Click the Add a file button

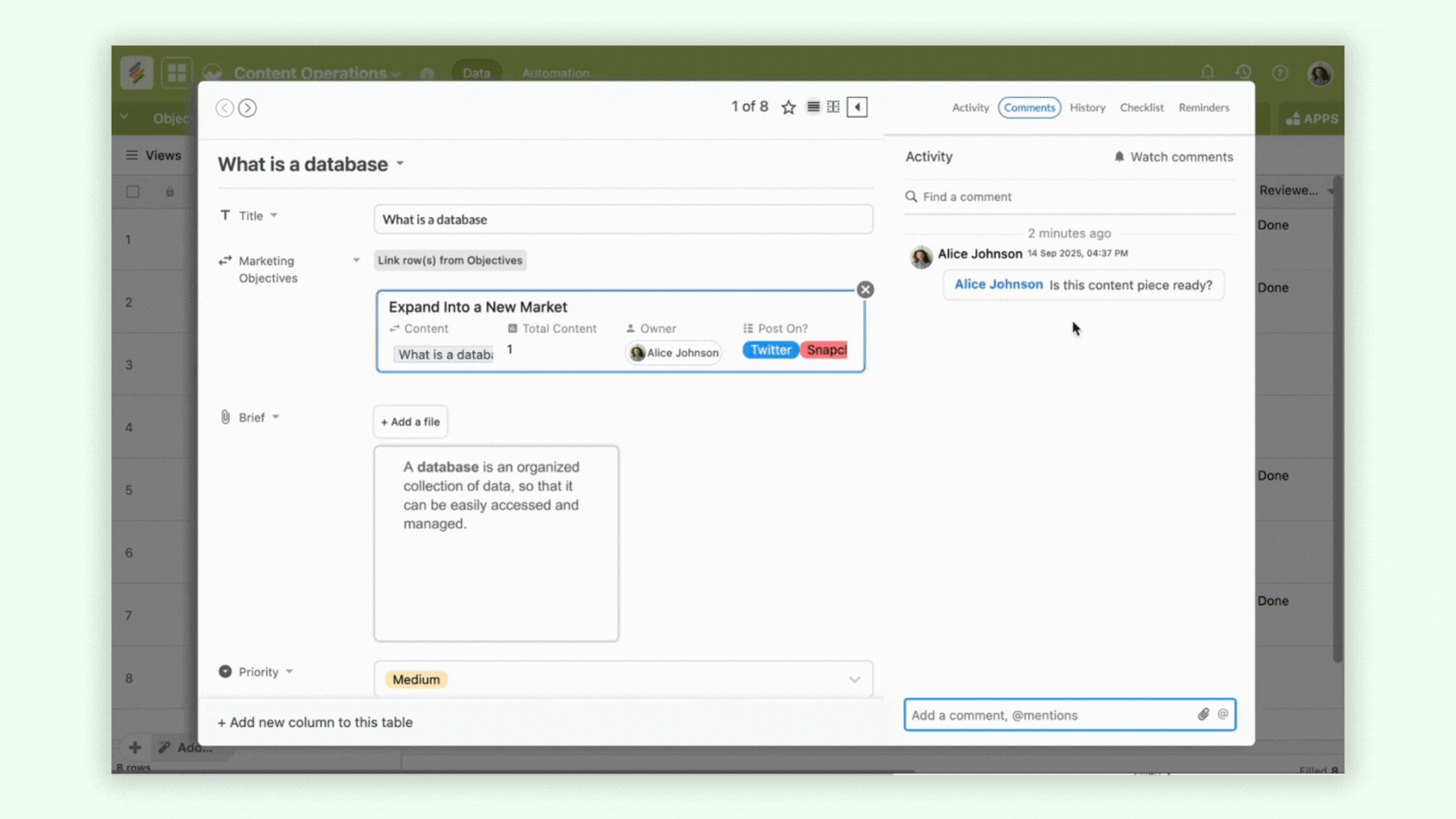[x=411, y=422]
